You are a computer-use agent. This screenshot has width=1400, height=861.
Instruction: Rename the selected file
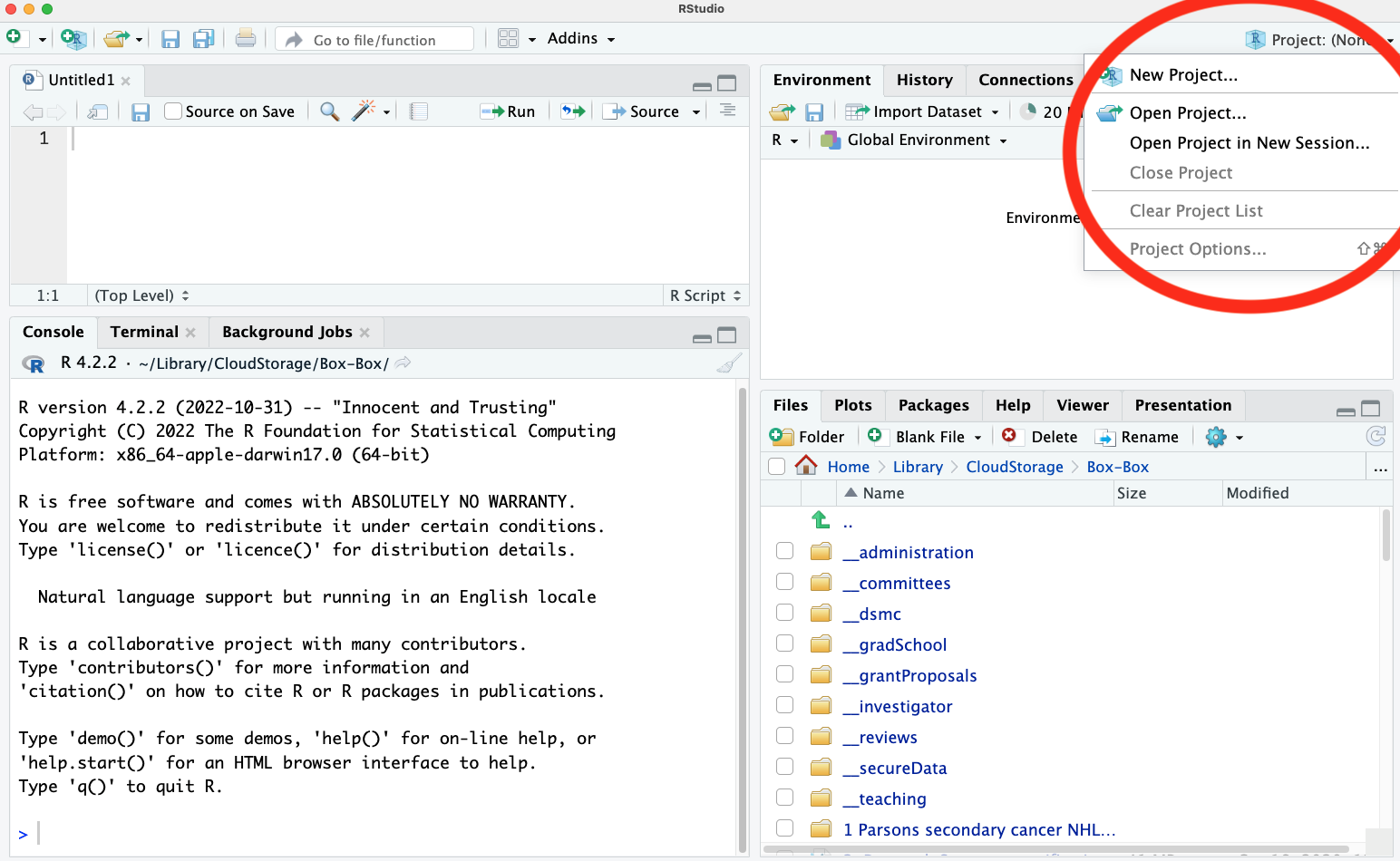tap(1137, 437)
